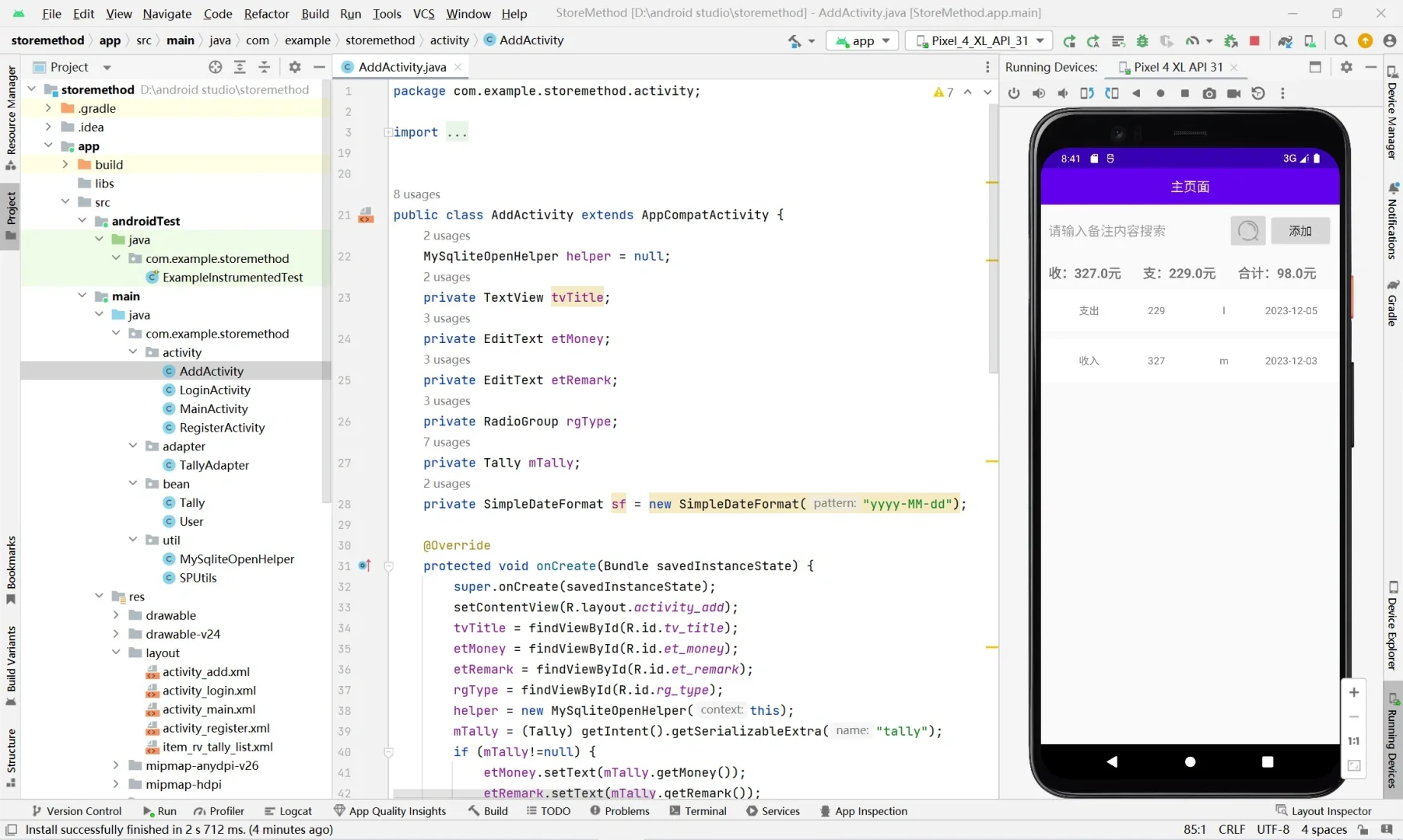Lower the emulator volume
The height and width of the screenshot is (840, 1403).
pos(1063,93)
